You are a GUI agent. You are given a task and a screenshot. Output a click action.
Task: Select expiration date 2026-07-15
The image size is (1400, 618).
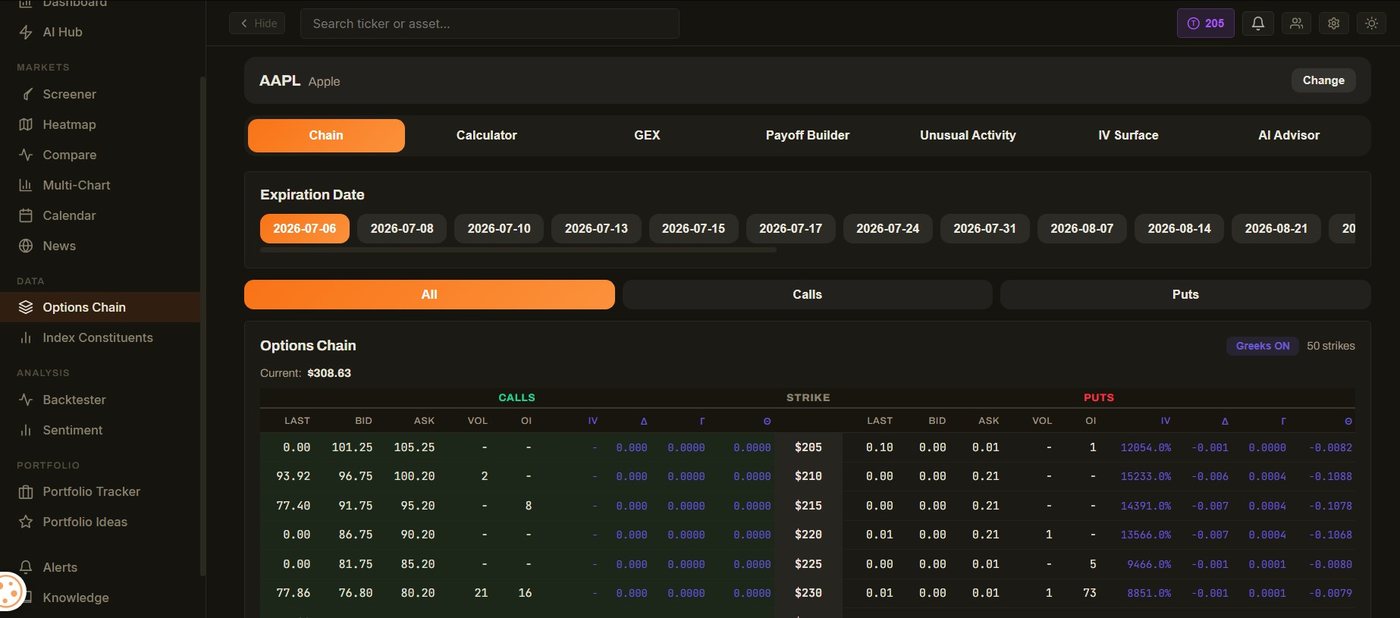[x=693, y=228]
